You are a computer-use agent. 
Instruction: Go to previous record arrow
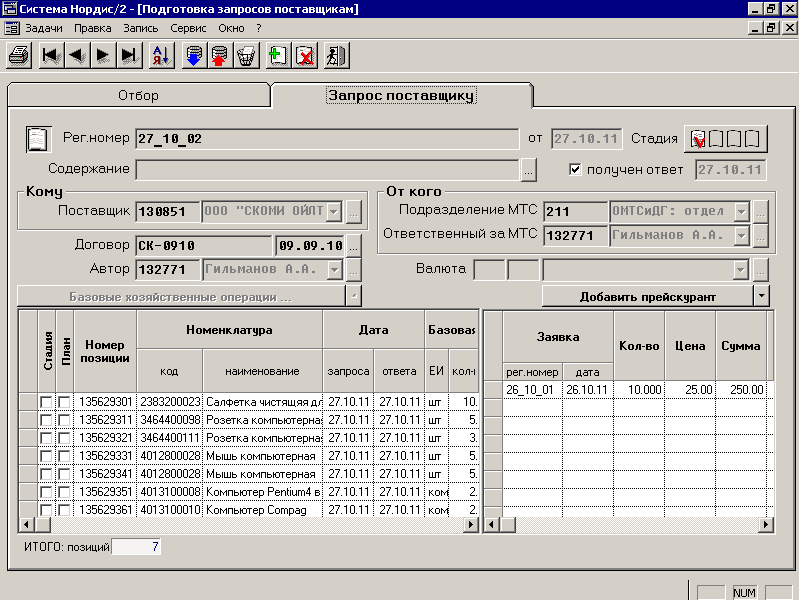click(x=77, y=55)
